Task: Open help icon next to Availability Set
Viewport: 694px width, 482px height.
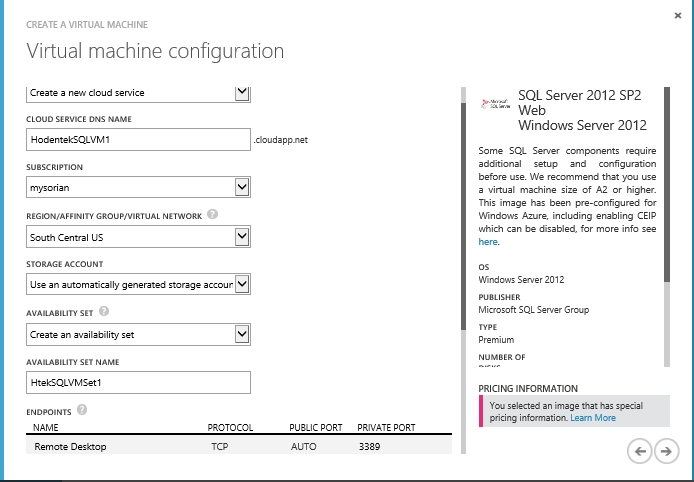Action: pyautogui.click(x=104, y=311)
